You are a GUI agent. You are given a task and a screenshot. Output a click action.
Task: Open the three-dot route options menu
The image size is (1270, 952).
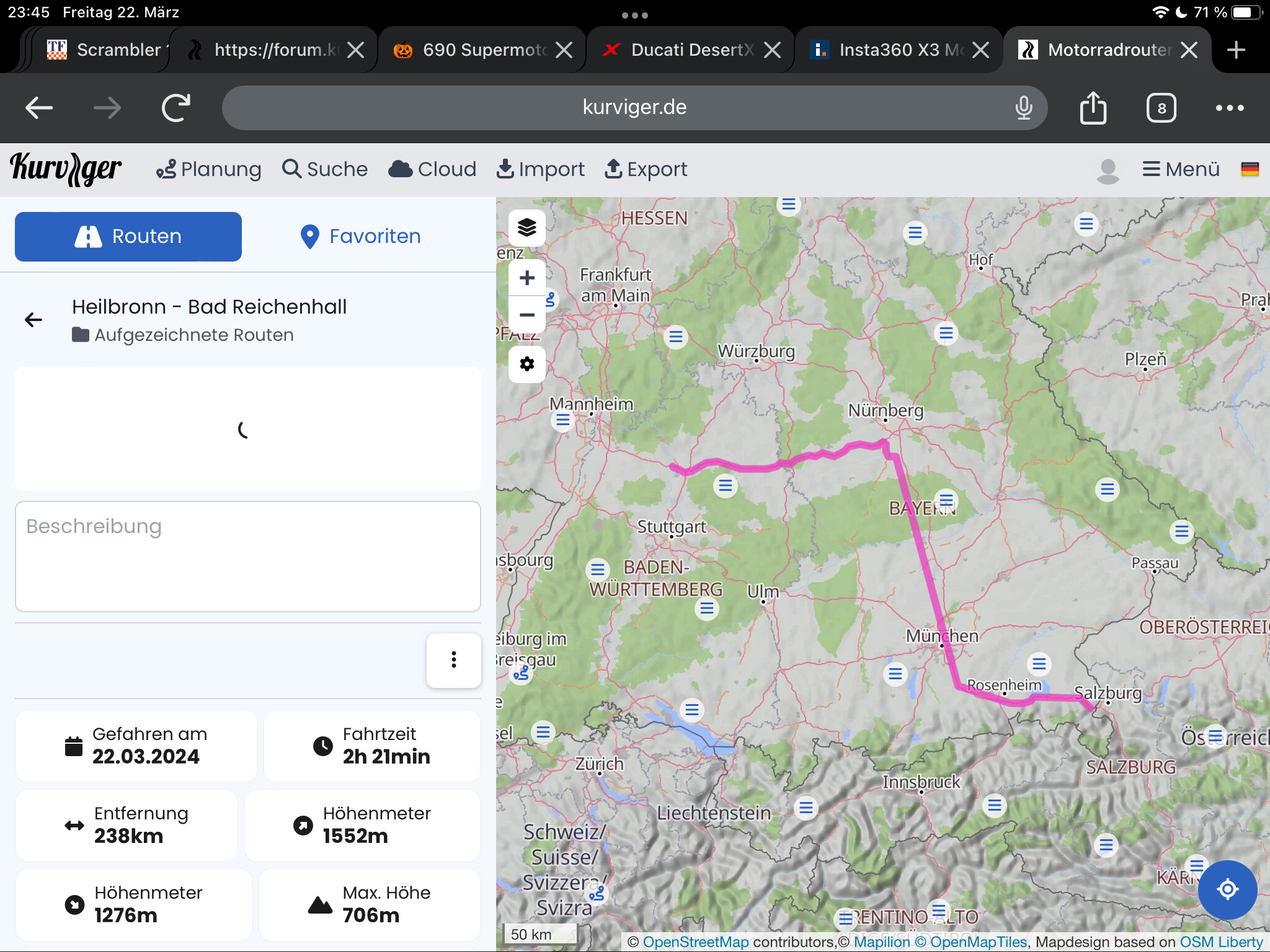pyautogui.click(x=453, y=660)
